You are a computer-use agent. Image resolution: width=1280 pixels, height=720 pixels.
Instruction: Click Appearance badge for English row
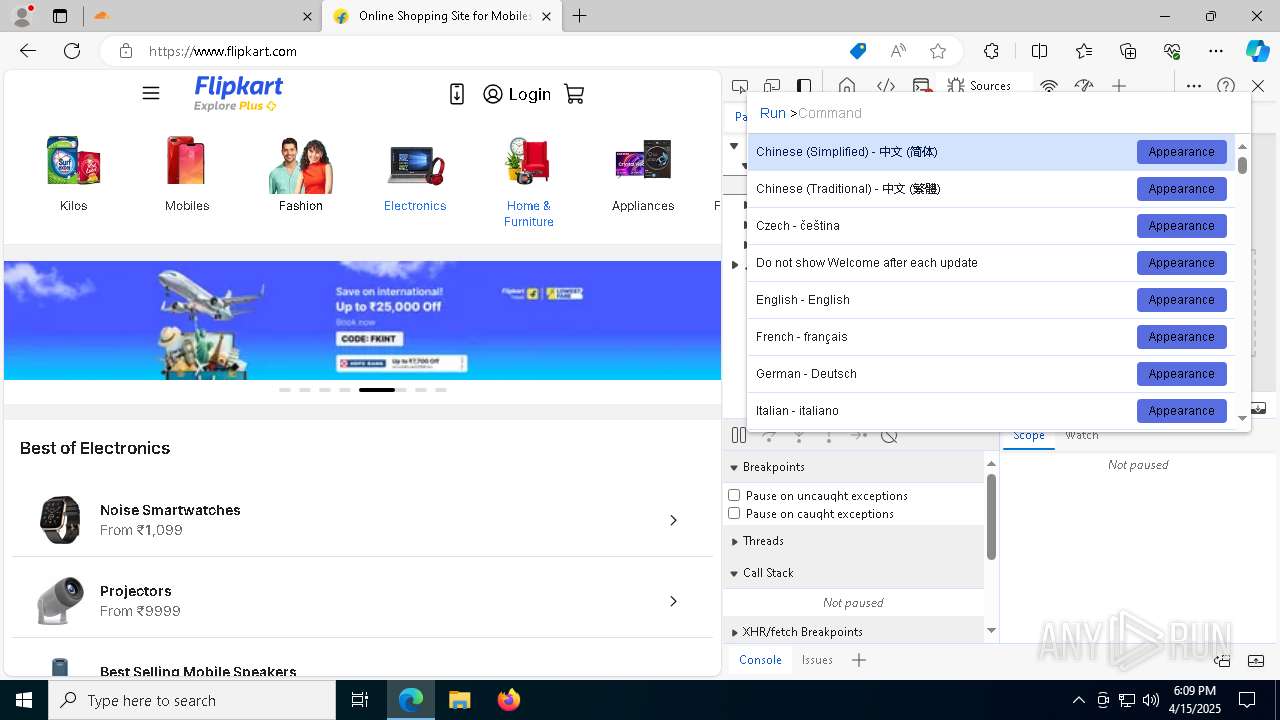(1181, 300)
